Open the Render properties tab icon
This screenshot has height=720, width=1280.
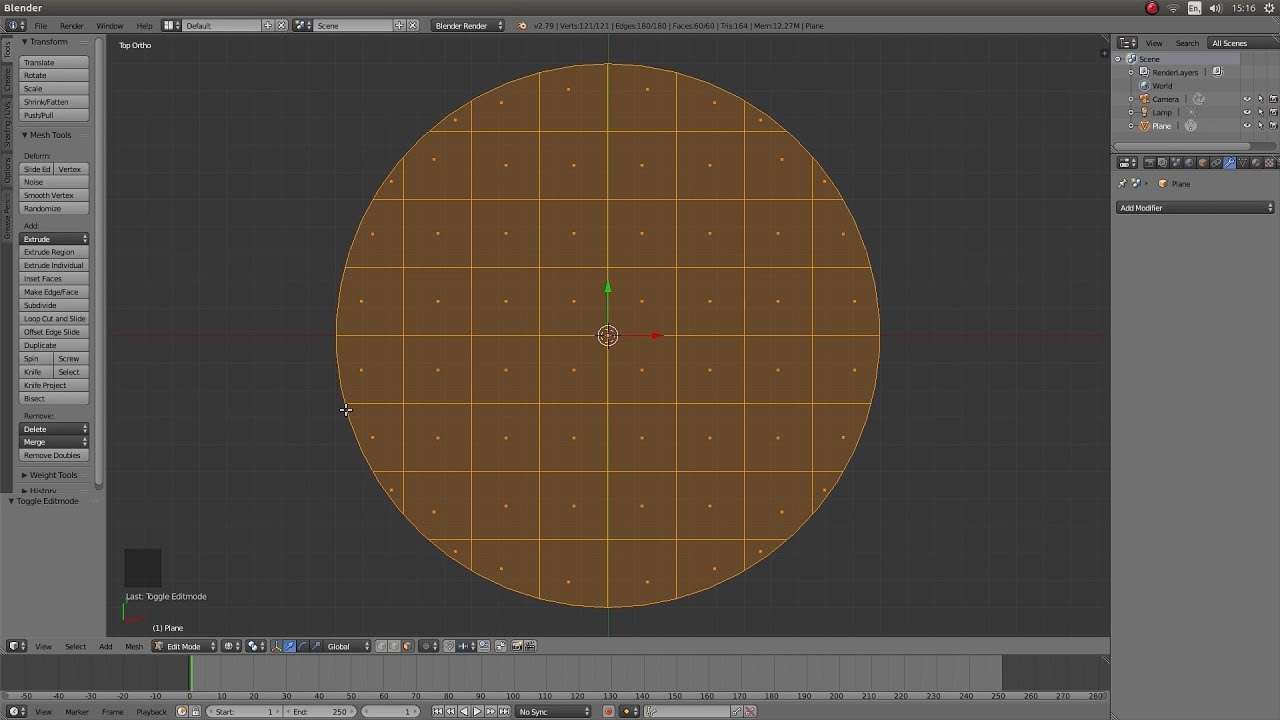point(1150,162)
